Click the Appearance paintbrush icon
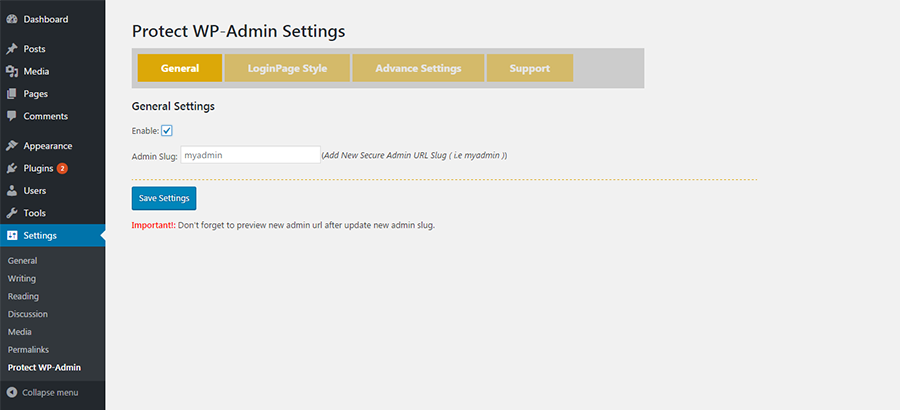The height and width of the screenshot is (410, 900). click(x=11, y=146)
